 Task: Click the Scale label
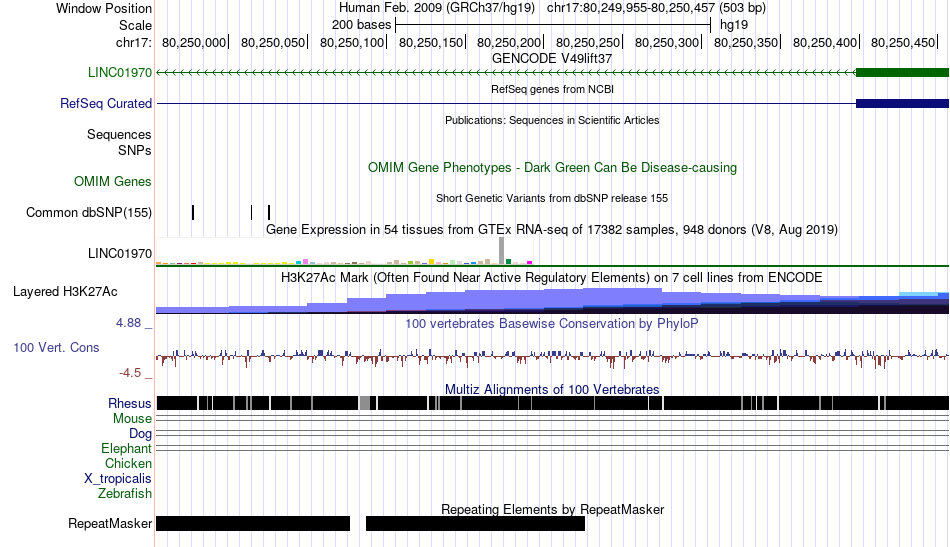point(136,25)
